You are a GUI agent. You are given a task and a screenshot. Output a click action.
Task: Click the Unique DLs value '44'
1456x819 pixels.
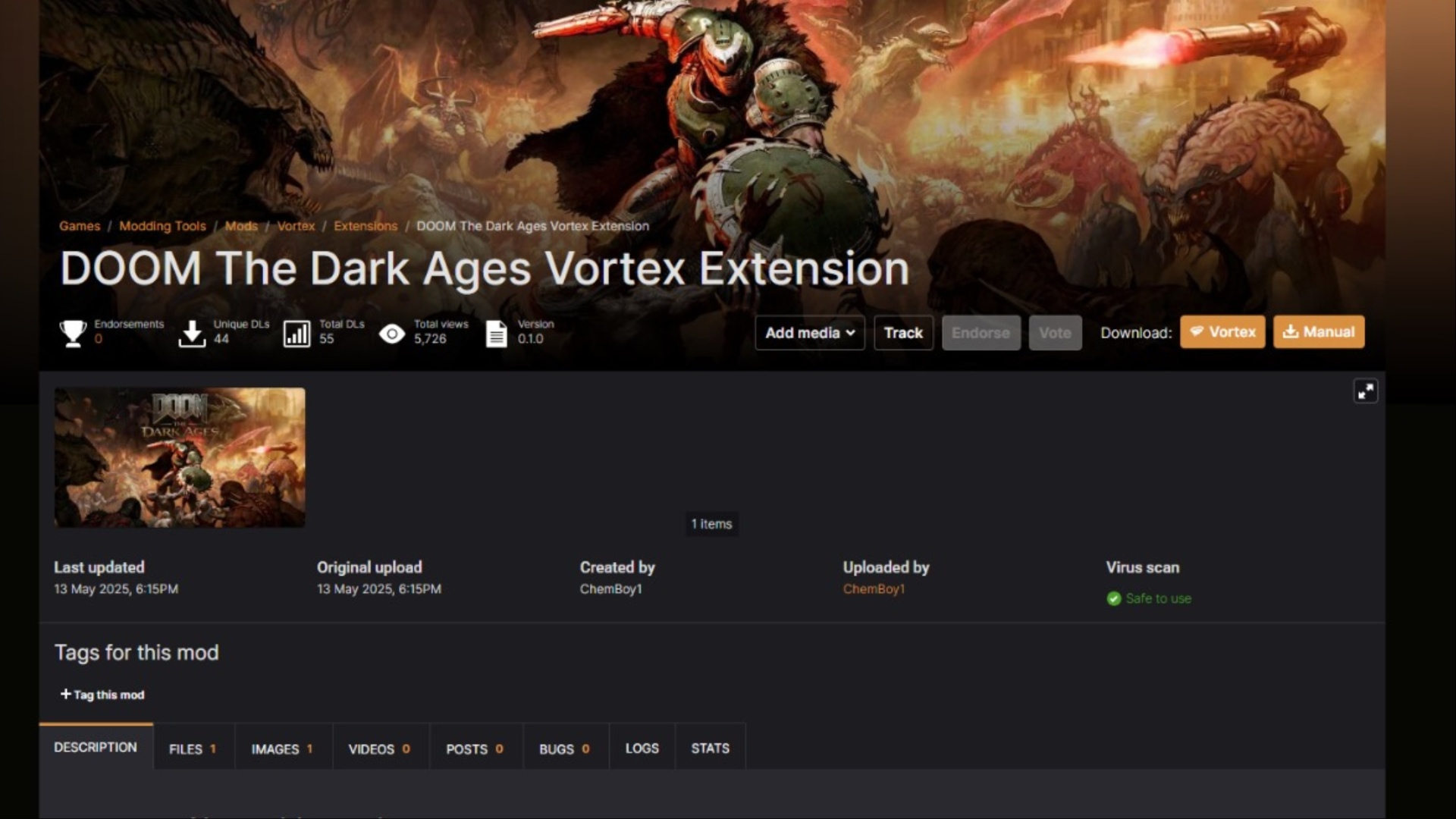tap(221, 339)
